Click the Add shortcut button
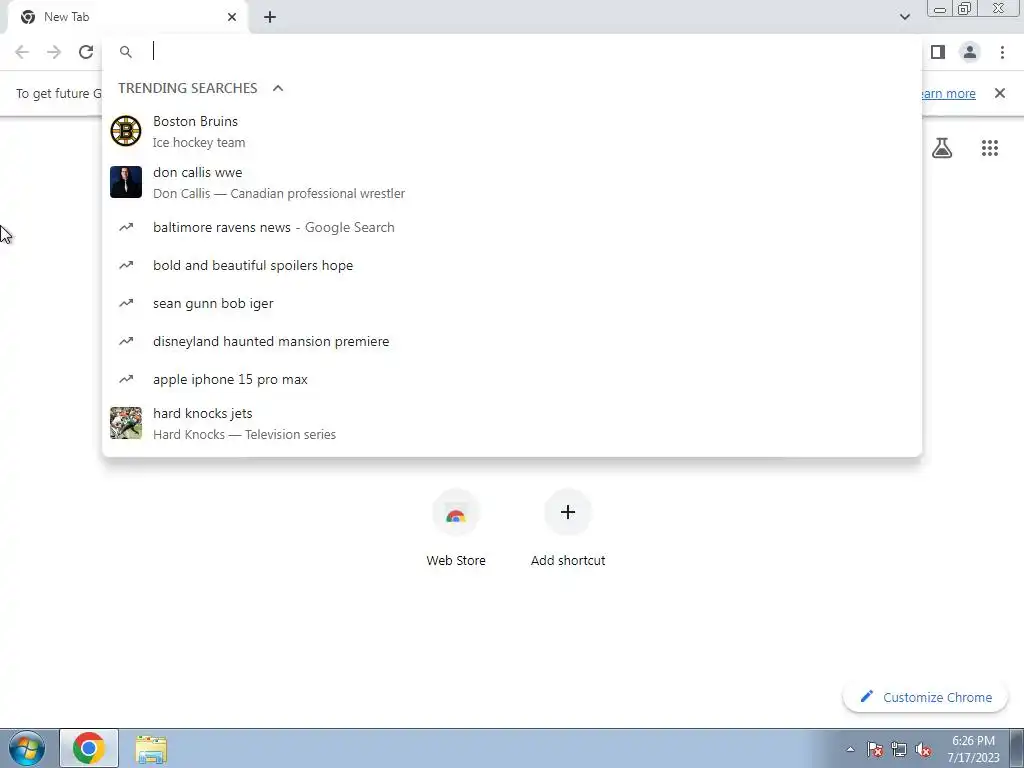Image resolution: width=1024 pixels, height=768 pixels. pos(568,528)
